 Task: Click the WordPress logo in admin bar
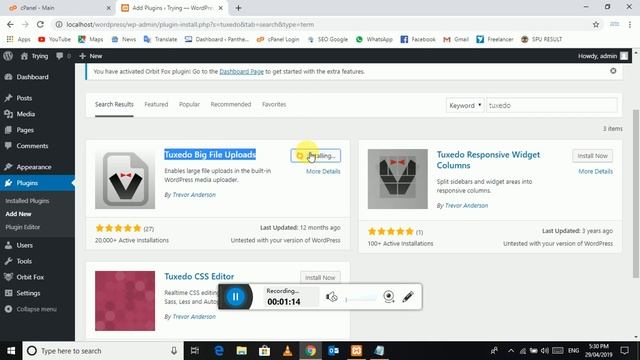click(x=8, y=56)
